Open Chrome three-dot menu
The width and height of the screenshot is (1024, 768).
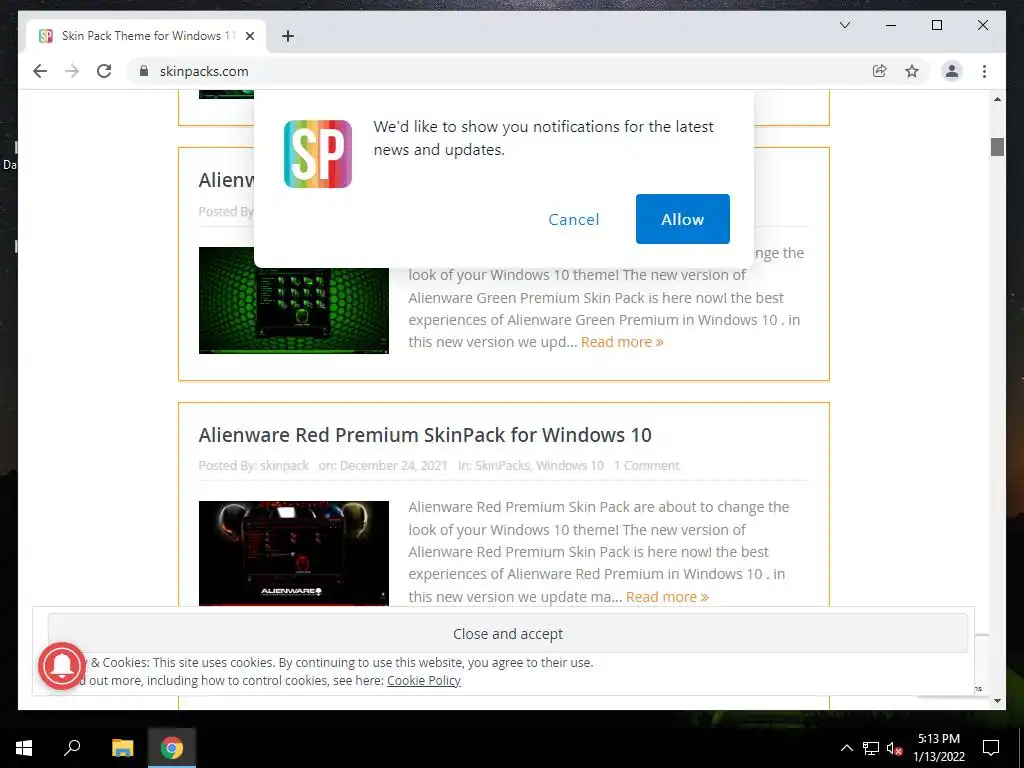pyautogui.click(x=984, y=71)
